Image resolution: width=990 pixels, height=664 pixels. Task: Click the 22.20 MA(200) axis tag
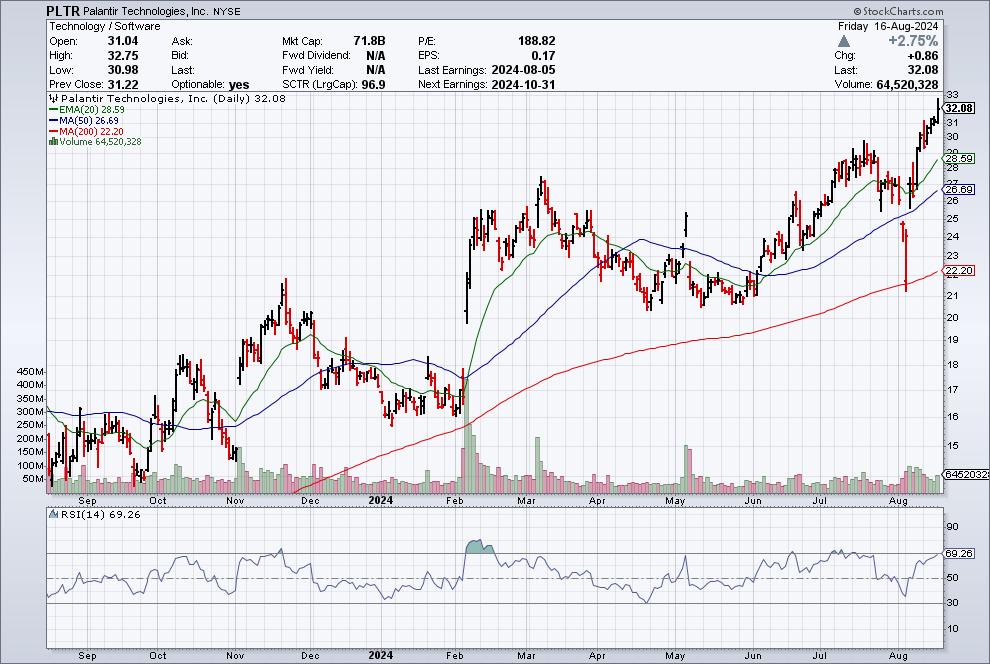[958, 271]
